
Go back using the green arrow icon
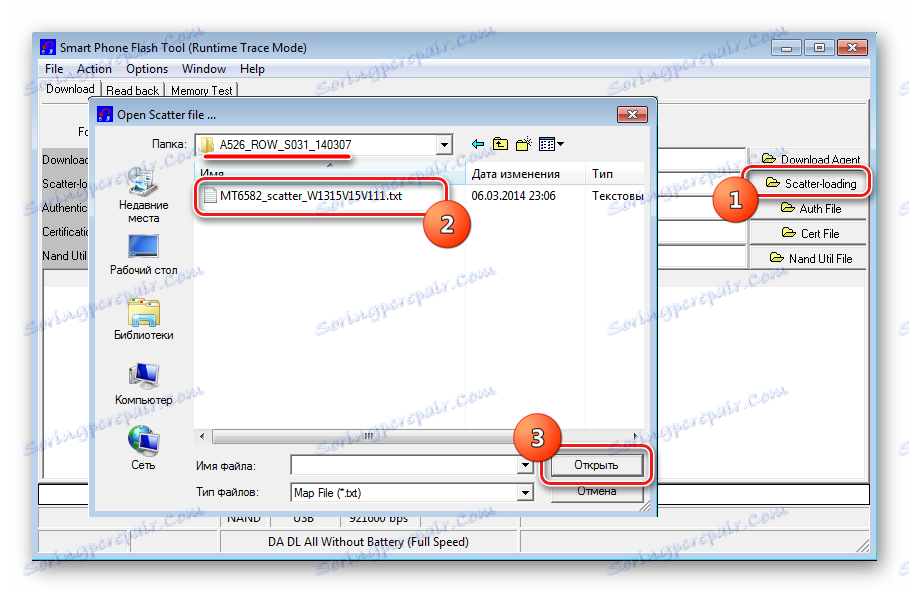[x=478, y=144]
